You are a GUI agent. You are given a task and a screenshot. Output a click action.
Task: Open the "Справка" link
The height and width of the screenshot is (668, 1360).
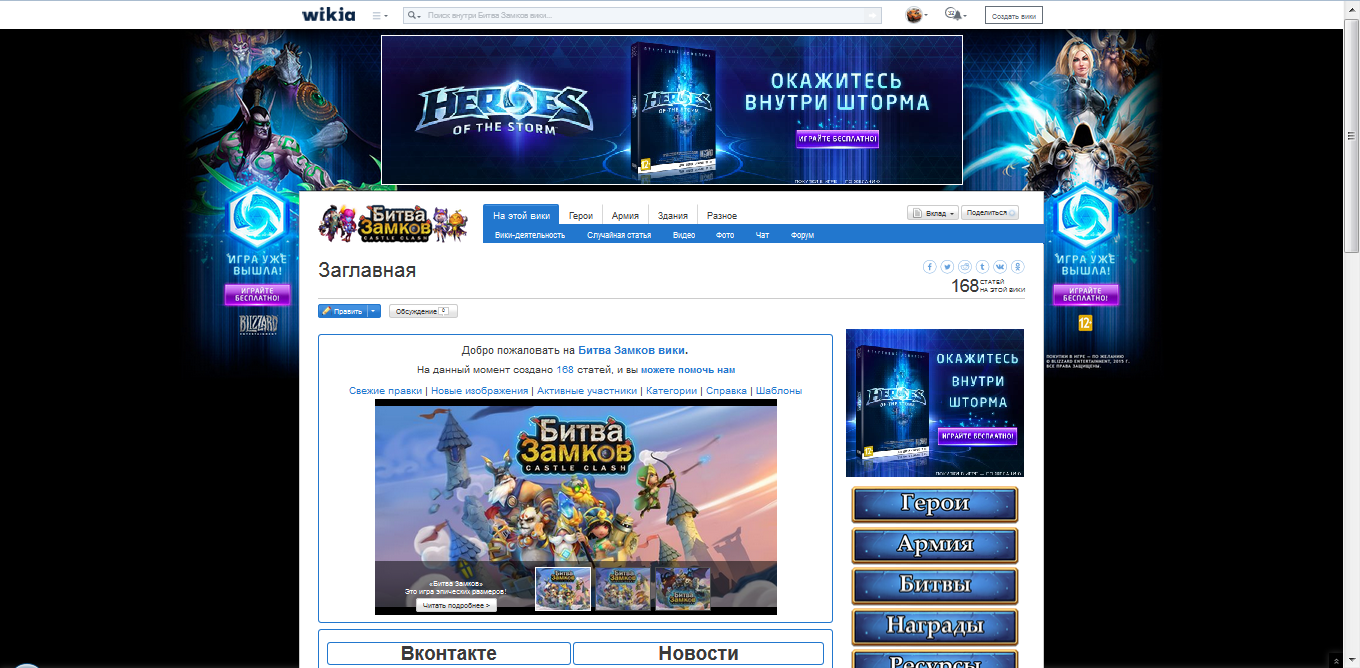click(x=726, y=391)
